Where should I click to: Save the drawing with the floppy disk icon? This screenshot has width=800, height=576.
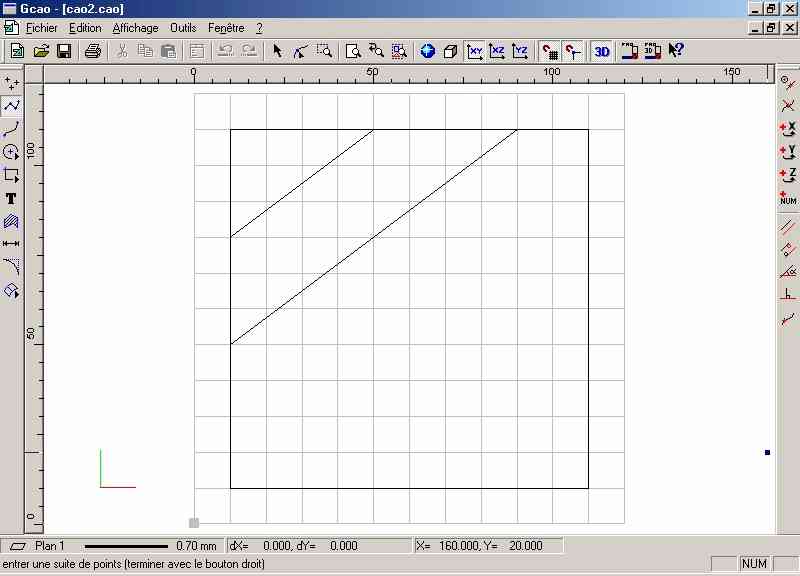(64, 51)
